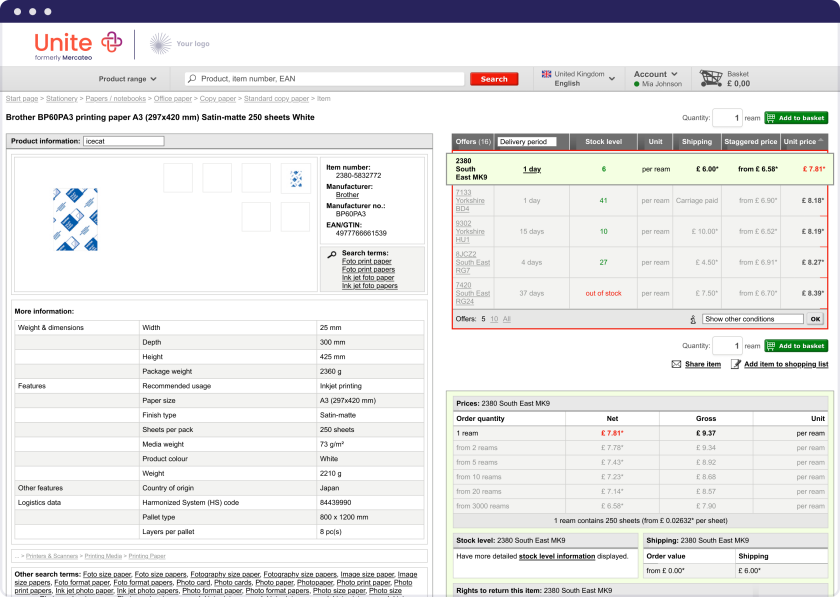Click the lower Quantity input field
The image size is (840, 597).
[727, 346]
